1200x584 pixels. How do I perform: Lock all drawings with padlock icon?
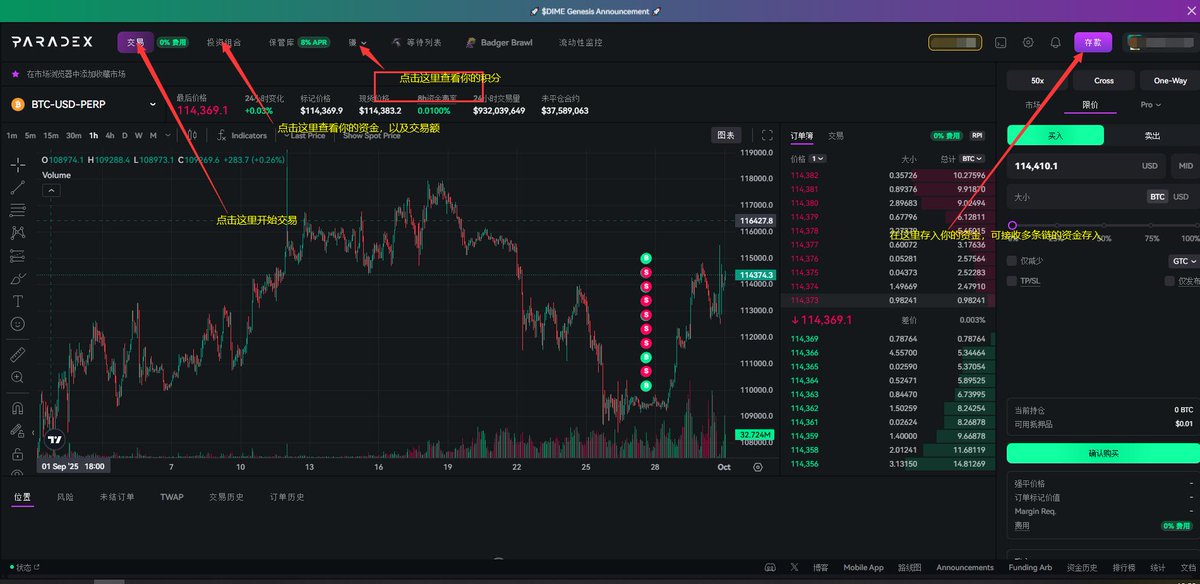17,454
